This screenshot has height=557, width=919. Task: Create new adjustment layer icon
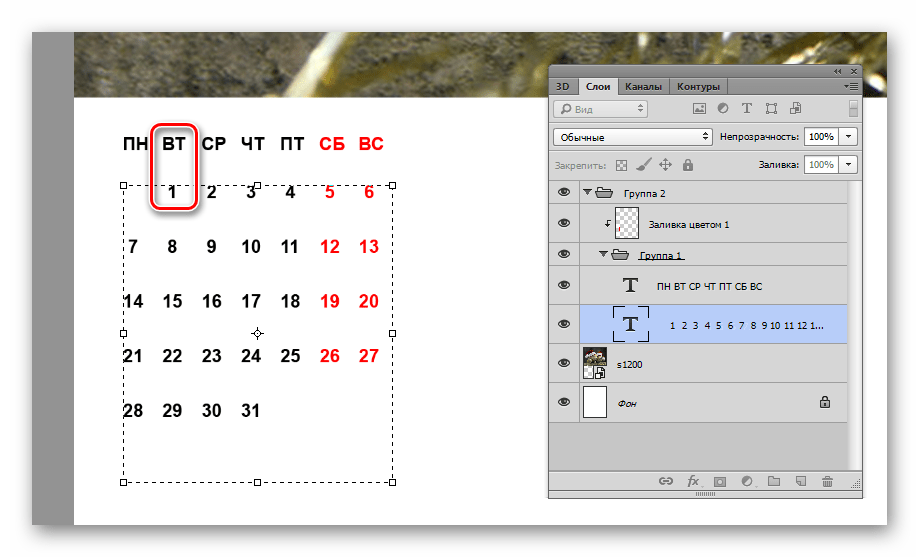(x=746, y=481)
